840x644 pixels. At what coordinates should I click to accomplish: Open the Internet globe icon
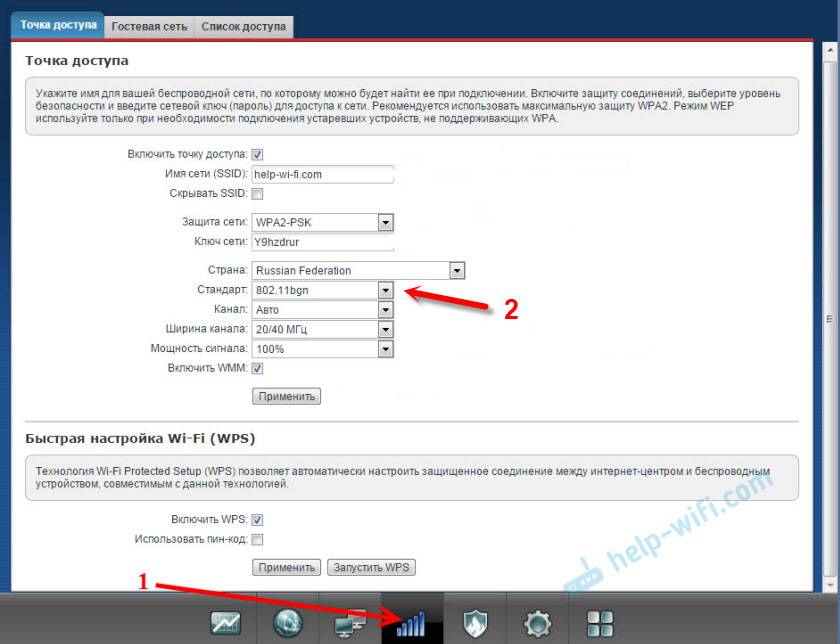pyautogui.click(x=287, y=624)
